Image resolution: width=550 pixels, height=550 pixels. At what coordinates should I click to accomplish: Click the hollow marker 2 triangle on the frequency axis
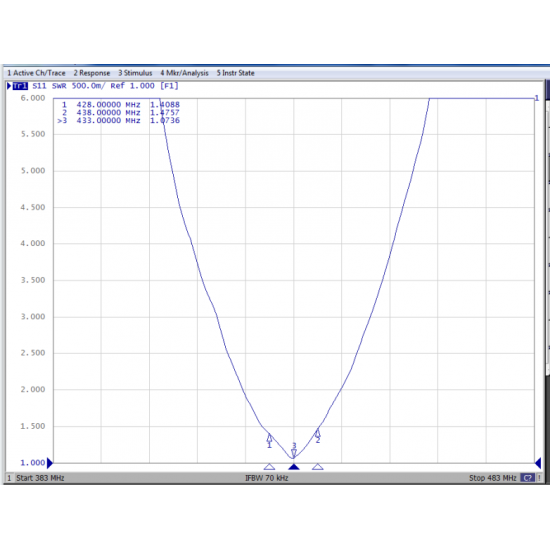tap(317, 467)
